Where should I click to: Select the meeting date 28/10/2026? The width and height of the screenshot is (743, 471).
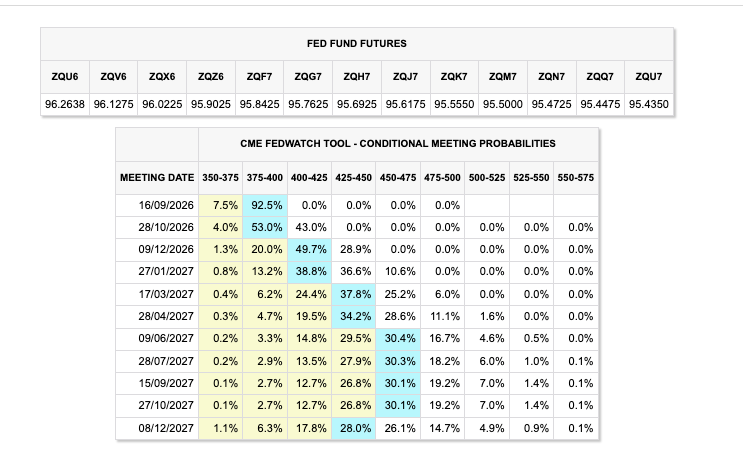coord(157,227)
